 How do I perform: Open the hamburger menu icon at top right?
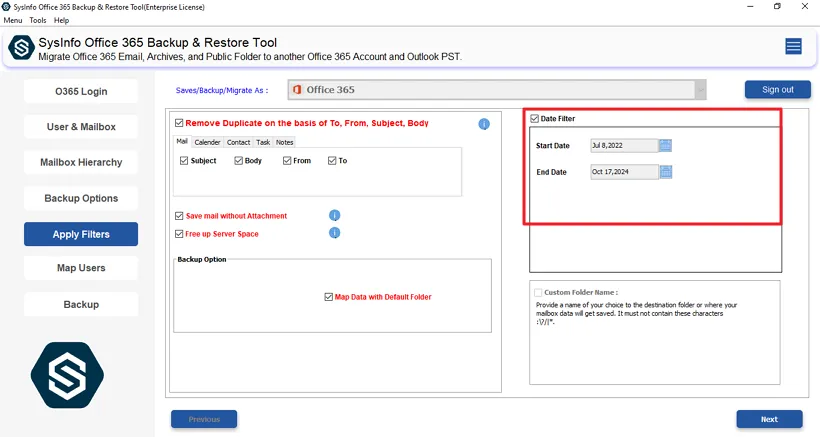pyautogui.click(x=793, y=46)
